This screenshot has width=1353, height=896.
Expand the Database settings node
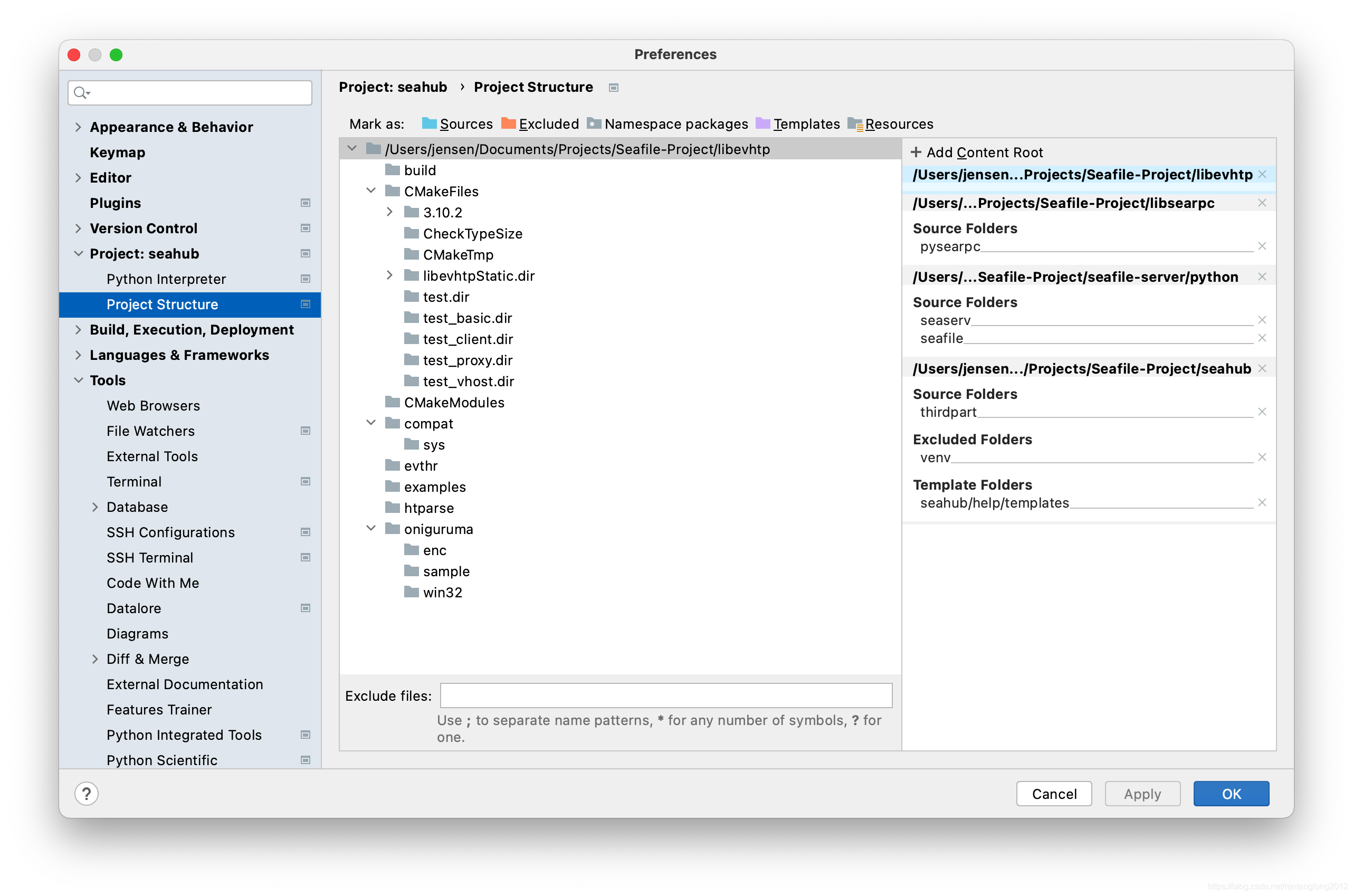(95, 507)
